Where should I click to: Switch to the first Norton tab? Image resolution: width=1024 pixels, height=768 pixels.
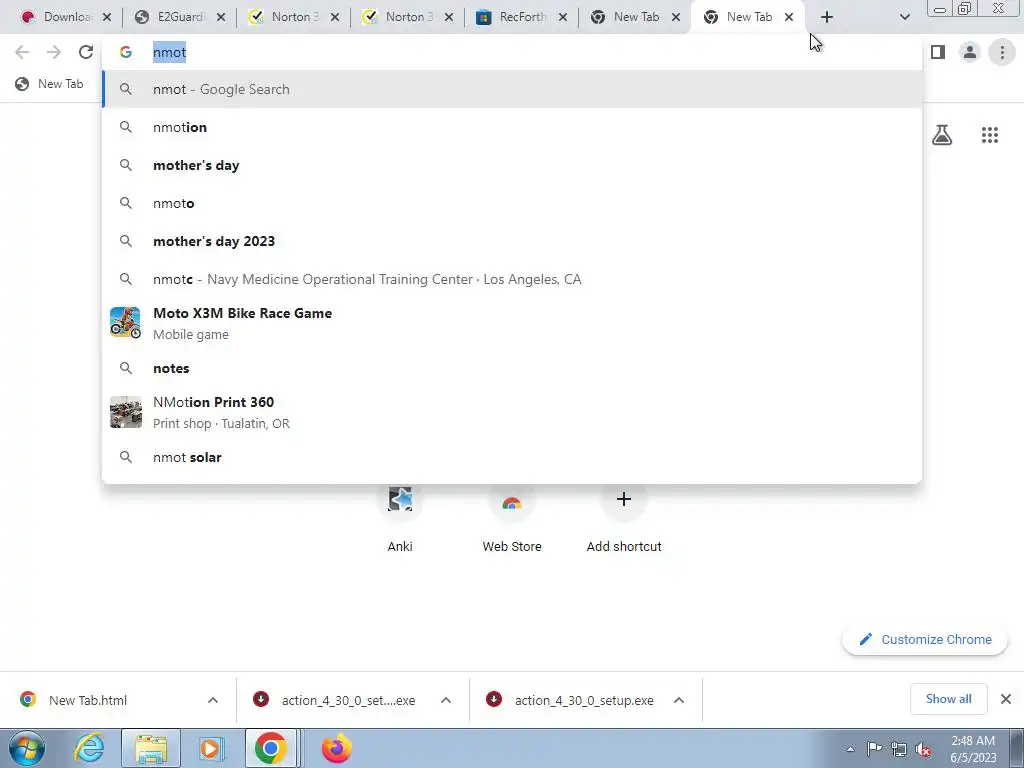(285, 18)
